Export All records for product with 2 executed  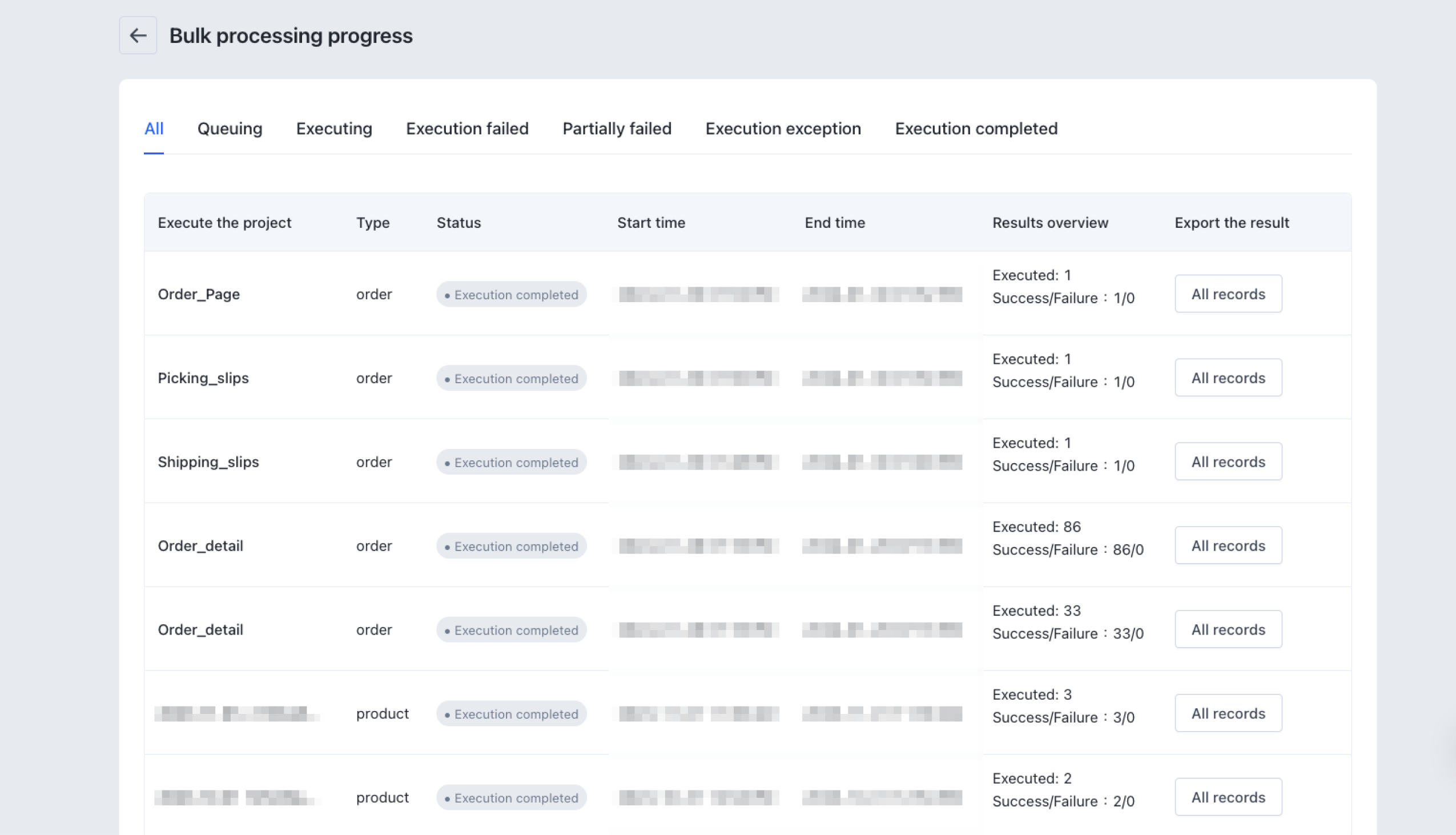[x=1228, y=797]
